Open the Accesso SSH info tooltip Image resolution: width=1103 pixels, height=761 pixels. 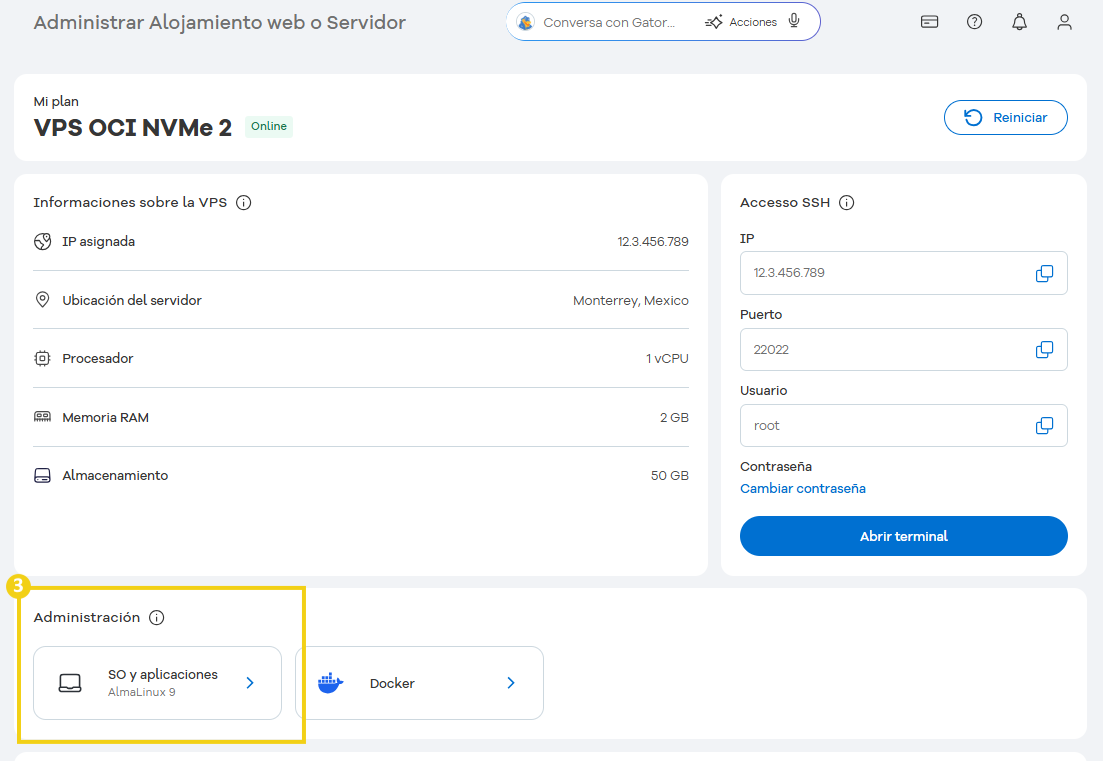click(x=847, y=202)
